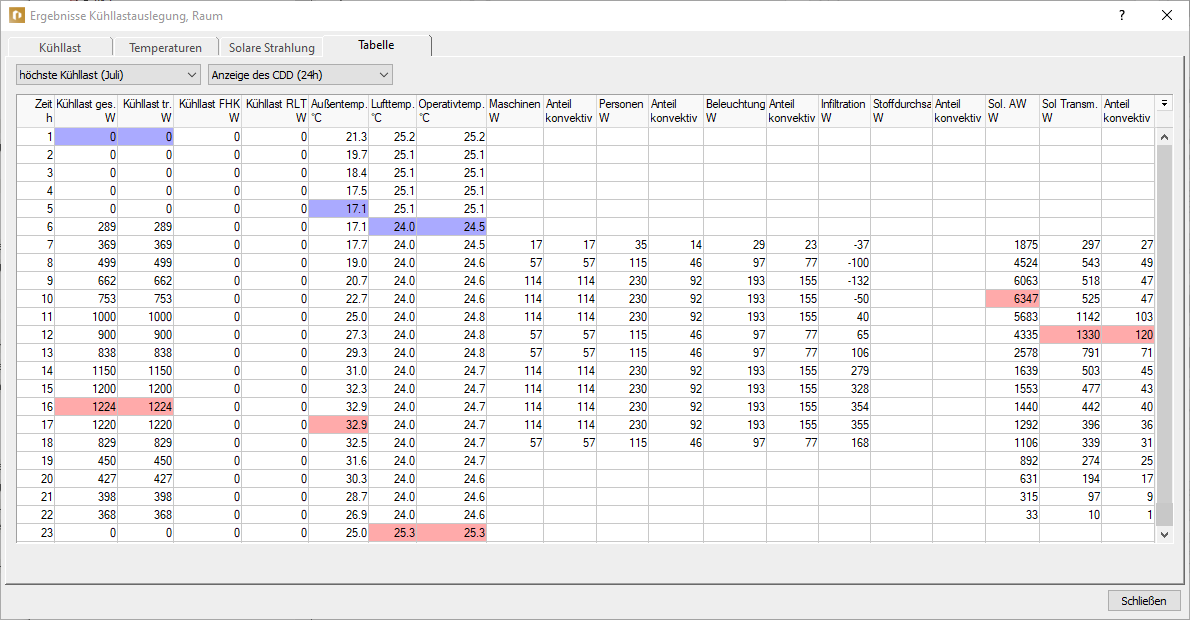Select the highlighted 6347 Sol. AW cell
This screenshot has height=620, width=1190.
coord(1012,299)
